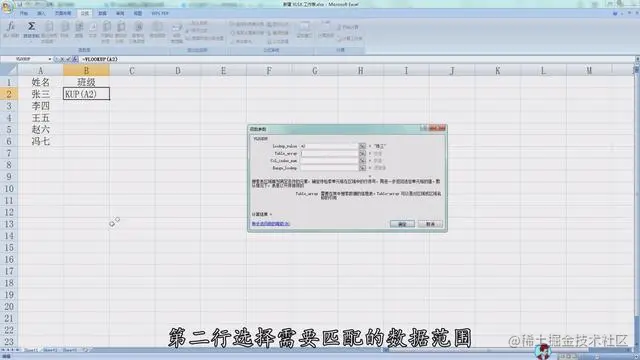Switch to the 插入 (Insert) ribbon tab

pyautogui.click(x=41, y=13)
